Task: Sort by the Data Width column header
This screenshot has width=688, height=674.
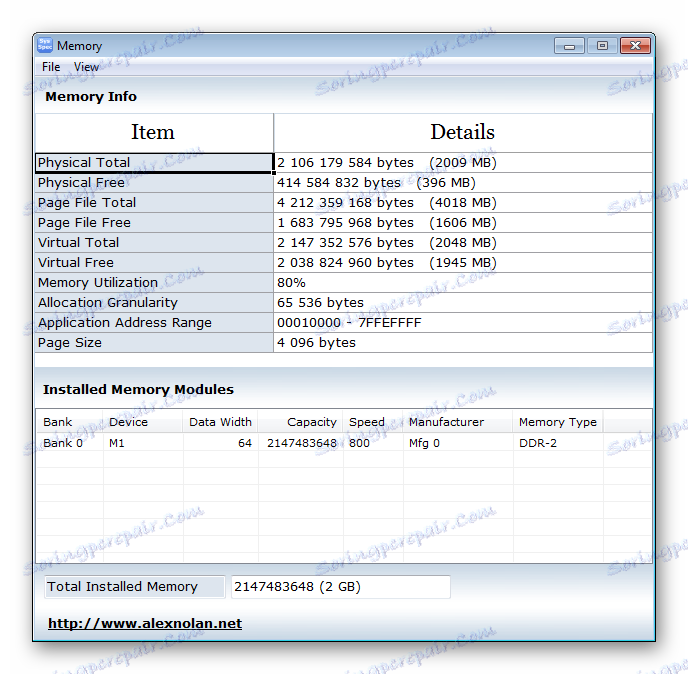Action: 220,422
